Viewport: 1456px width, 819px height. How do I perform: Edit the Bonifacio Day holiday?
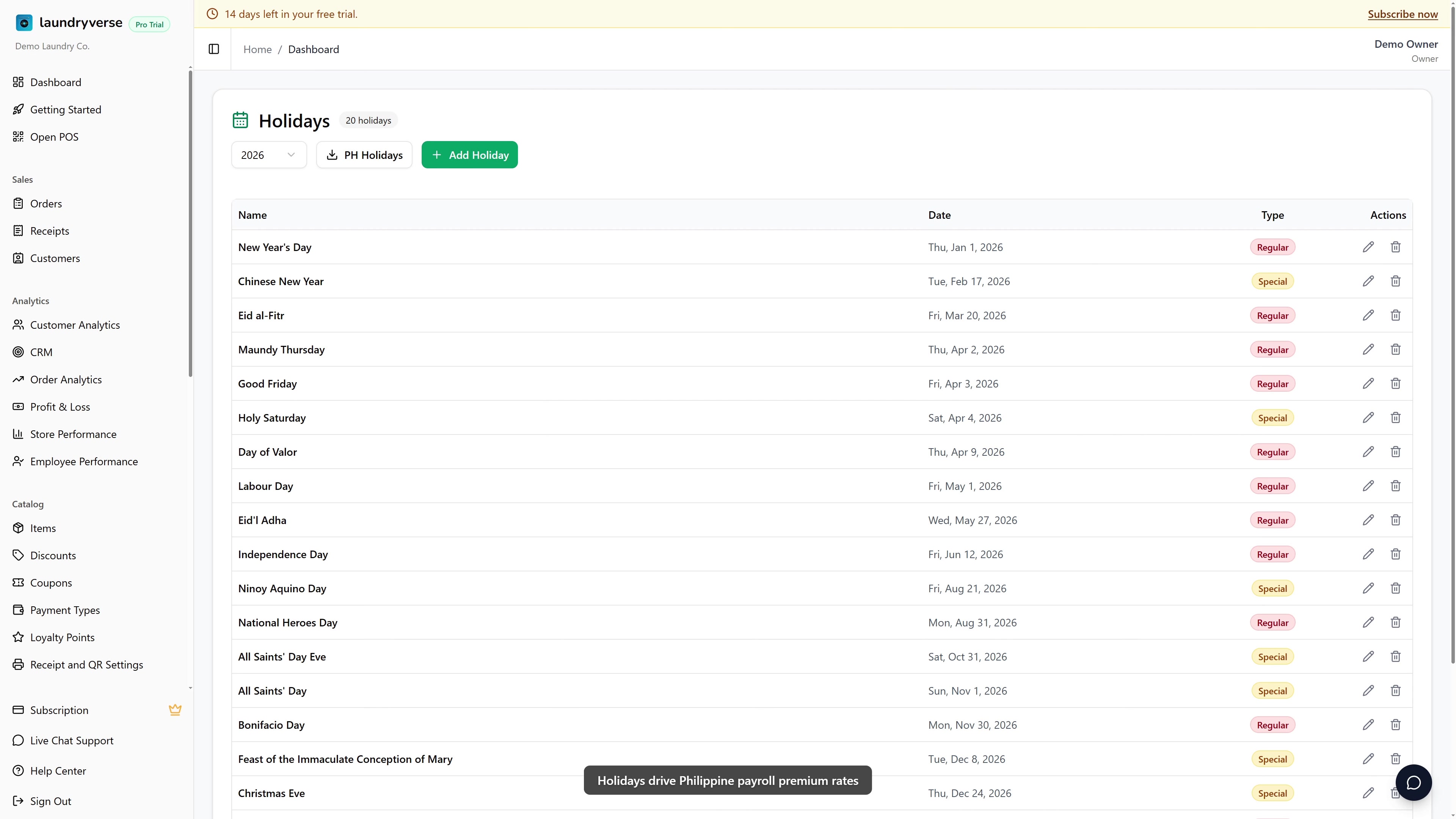pyautogui.click(x=1368, y=725)
